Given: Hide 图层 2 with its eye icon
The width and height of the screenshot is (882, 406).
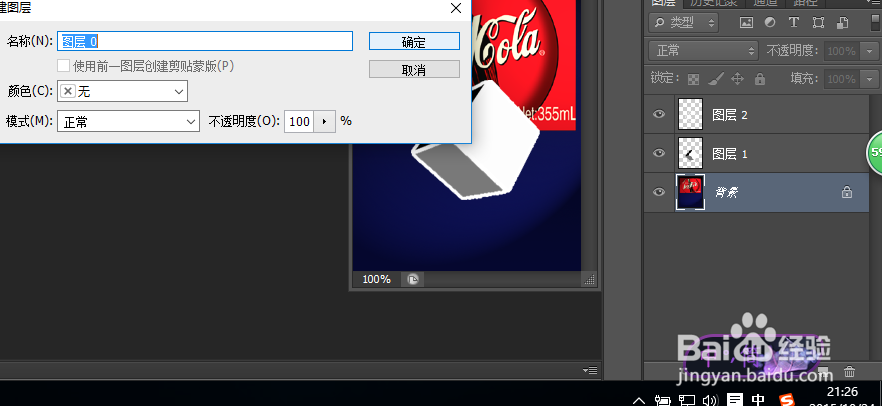Looking at the screenshot, I should (659, 114).
